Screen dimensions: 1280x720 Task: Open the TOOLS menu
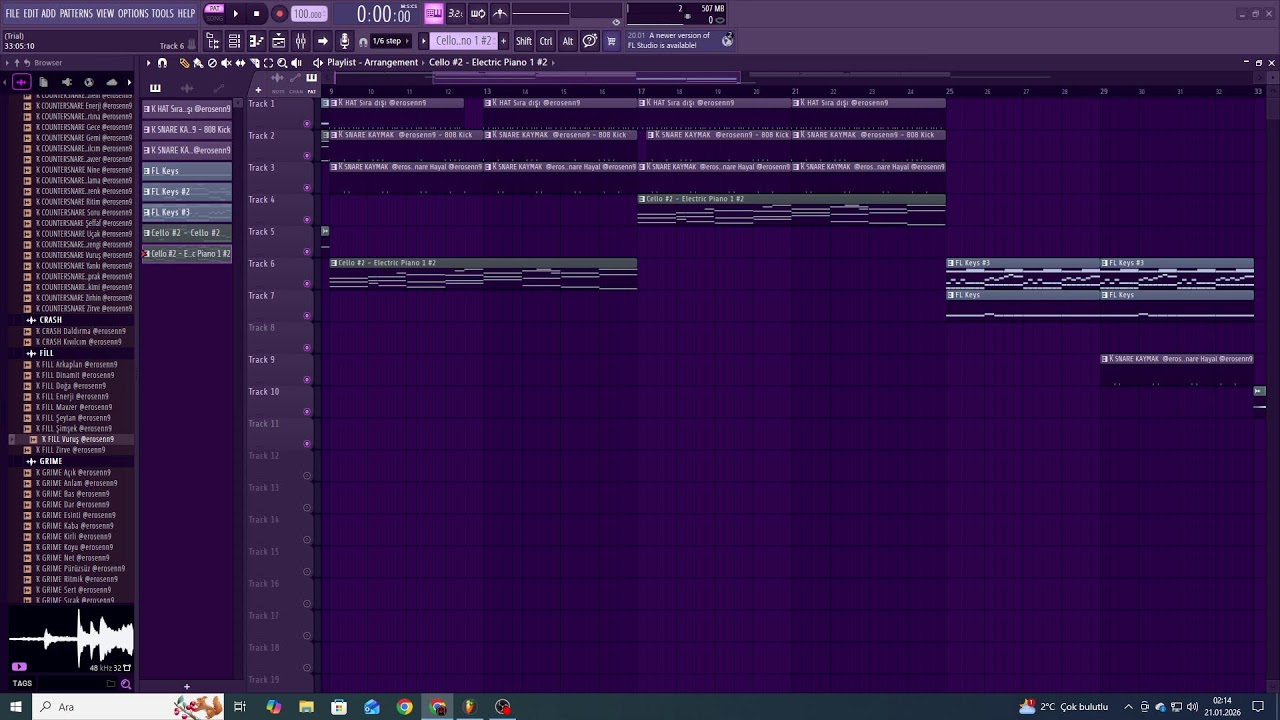[x=163, y=13]
